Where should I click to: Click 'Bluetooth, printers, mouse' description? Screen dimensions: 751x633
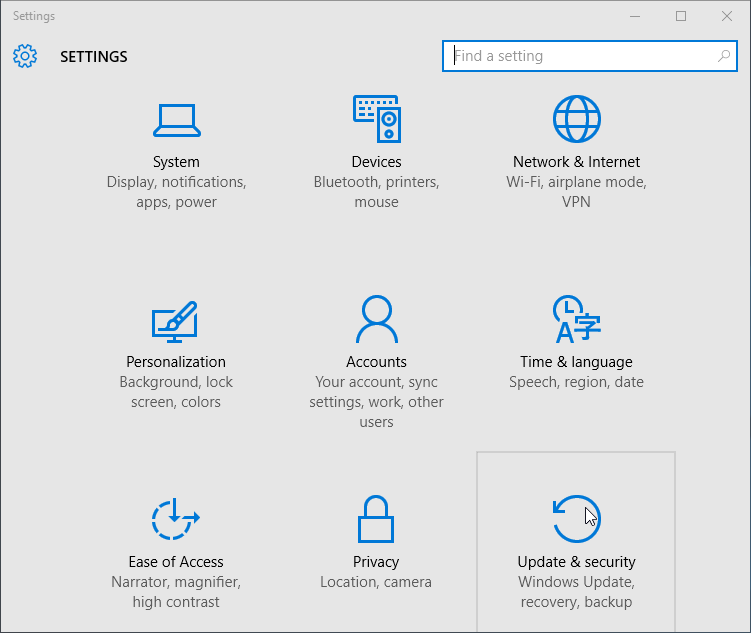pyautogui.click(x=376, y=192)
